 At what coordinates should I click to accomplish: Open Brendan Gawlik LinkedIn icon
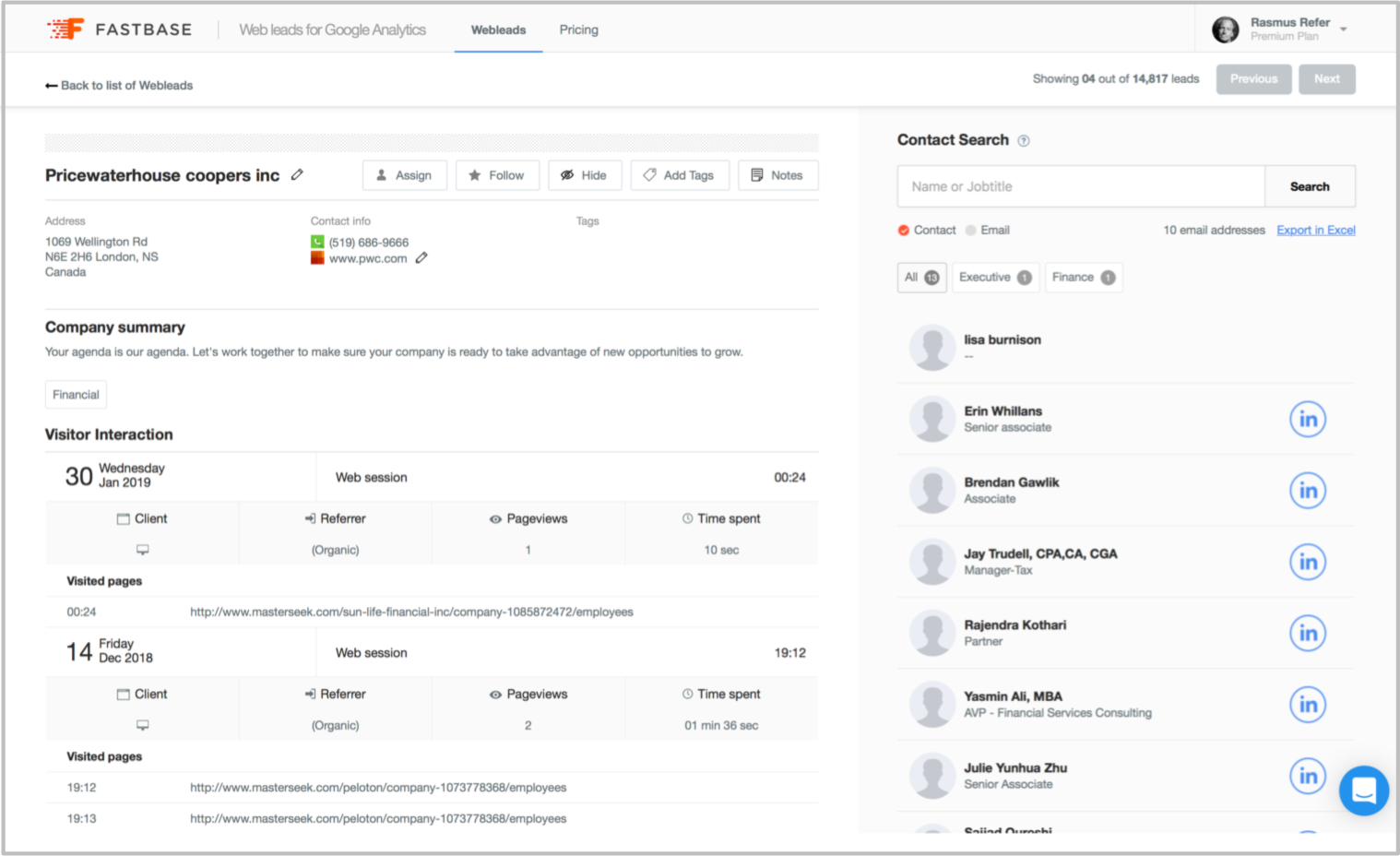click(x=1308, y=490)
